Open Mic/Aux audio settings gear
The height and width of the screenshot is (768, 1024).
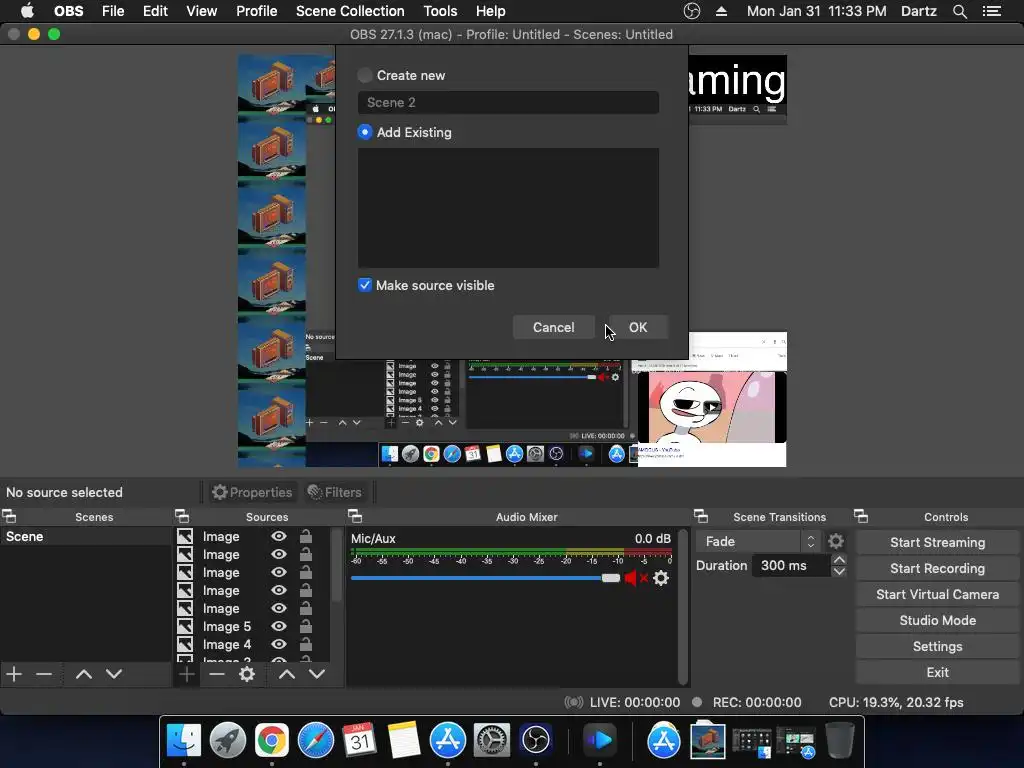[x=661, y=578]
